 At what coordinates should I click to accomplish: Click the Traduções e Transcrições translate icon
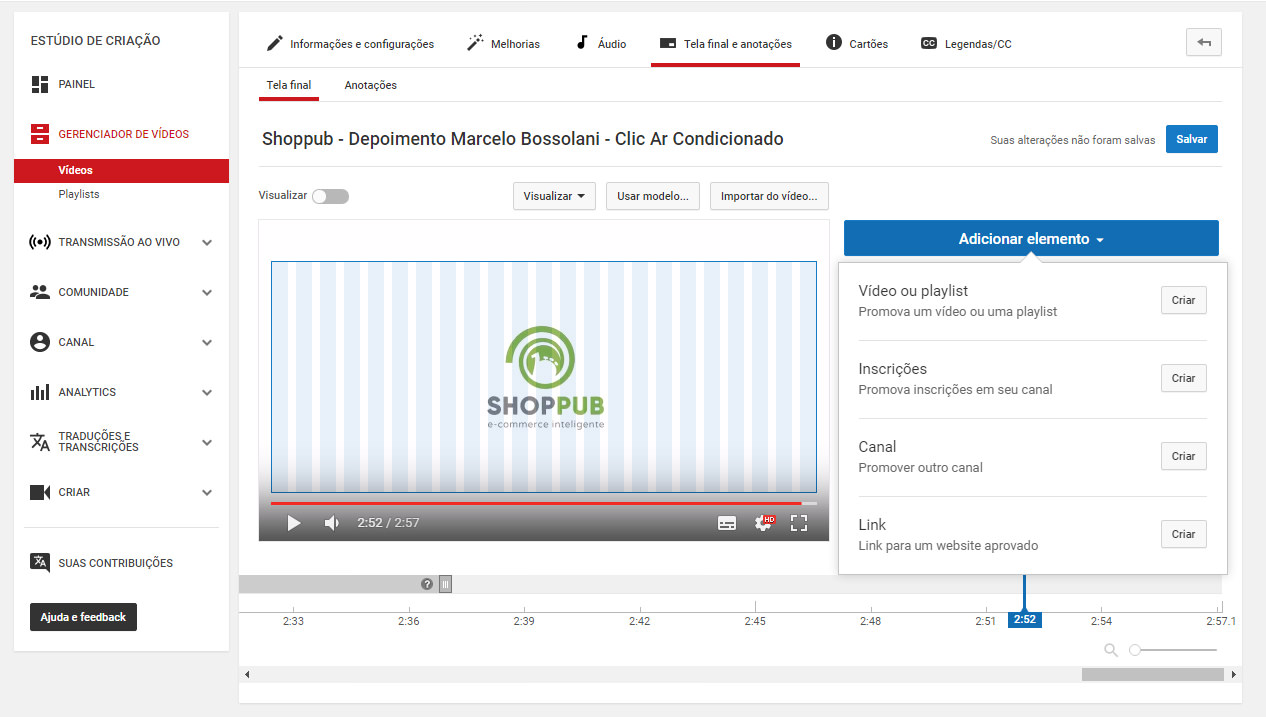40,442
